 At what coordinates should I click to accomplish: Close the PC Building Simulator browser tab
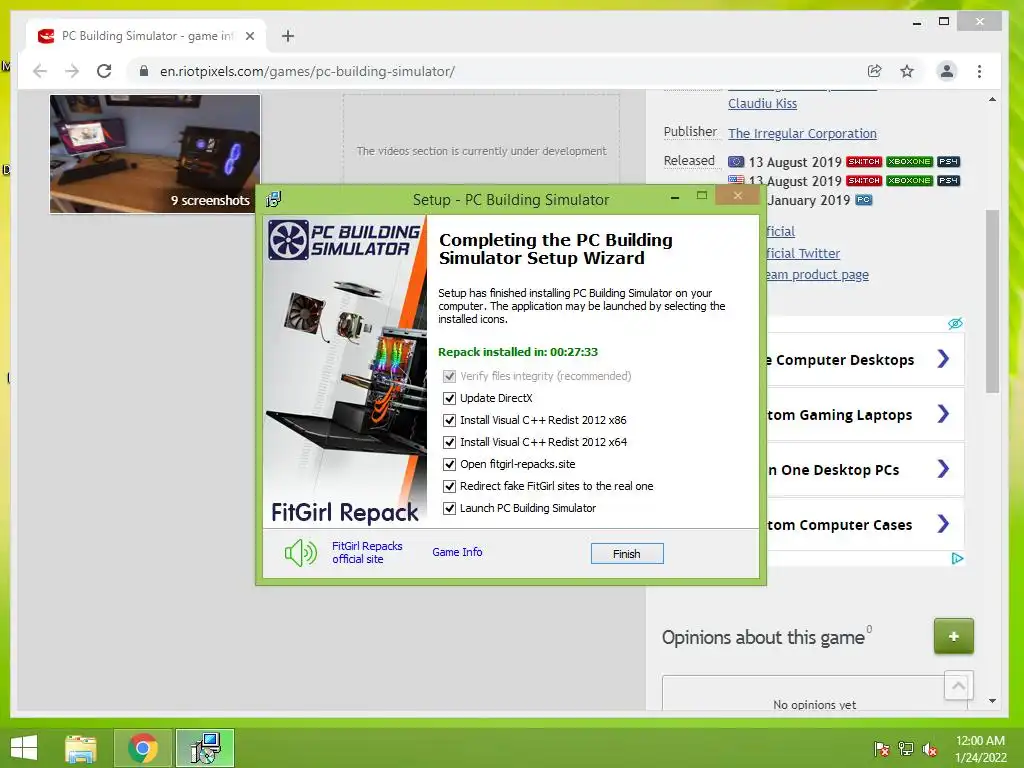(249, 36)
